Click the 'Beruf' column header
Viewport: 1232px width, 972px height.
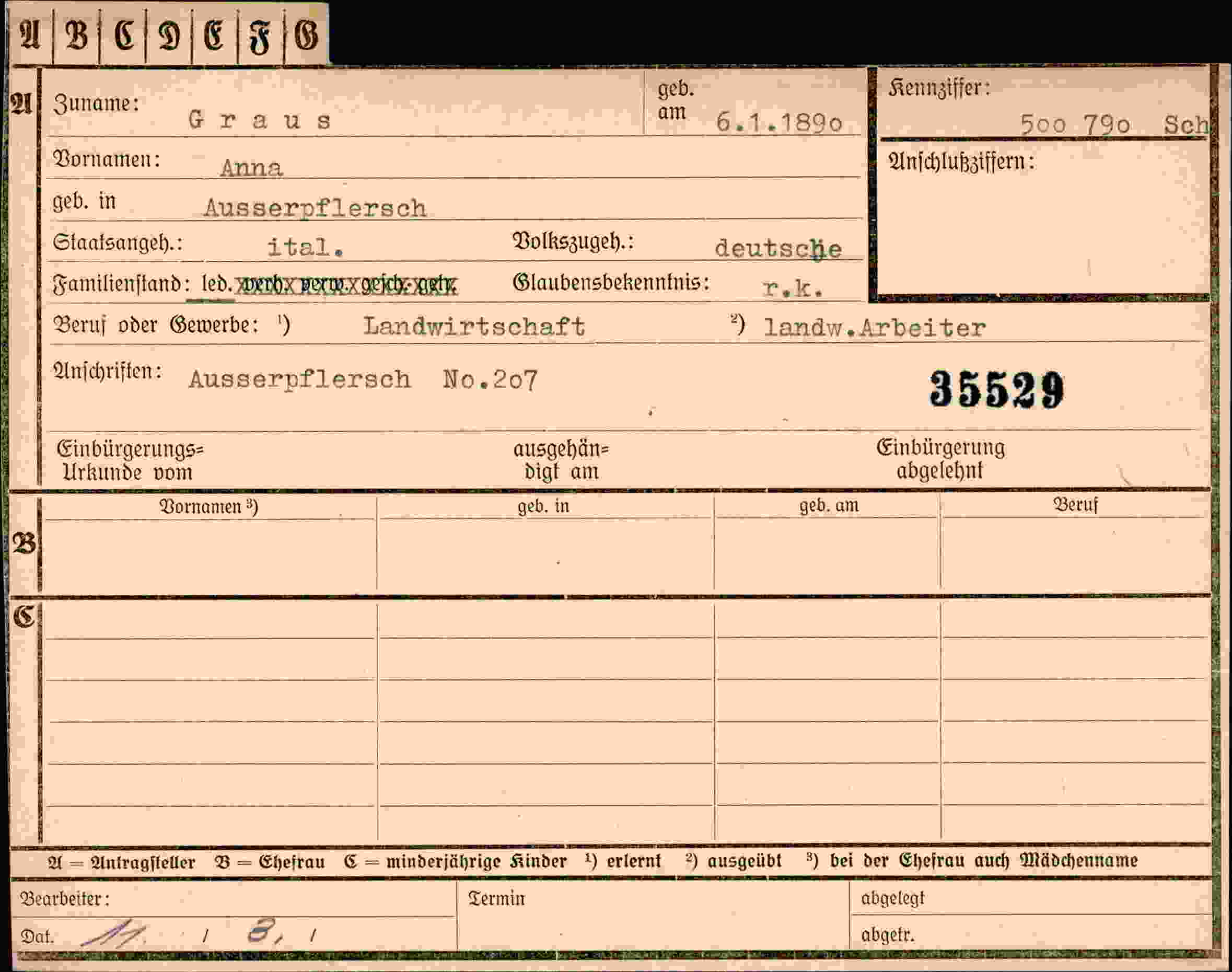1075,504
